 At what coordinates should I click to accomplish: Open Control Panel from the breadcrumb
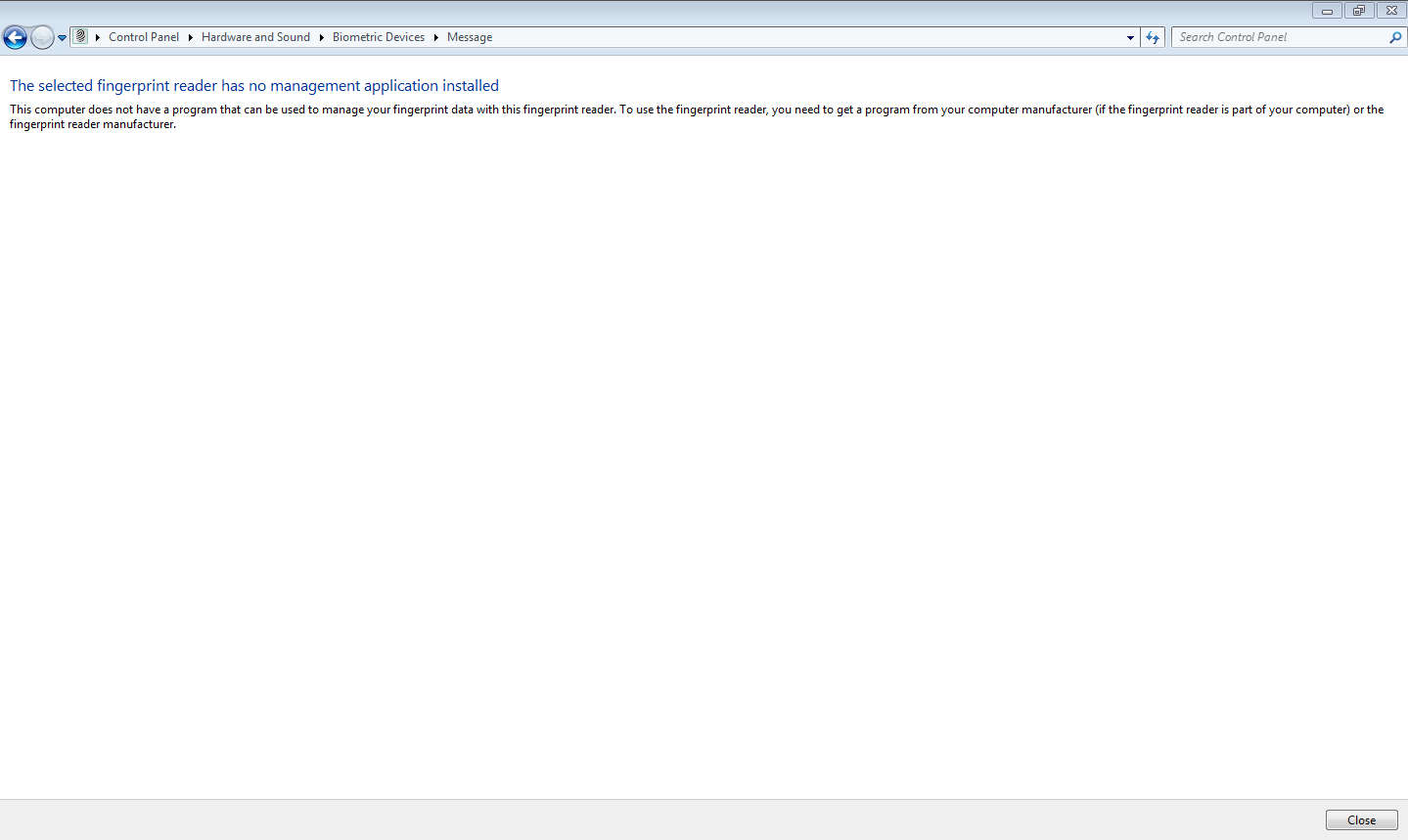(144, 37)
